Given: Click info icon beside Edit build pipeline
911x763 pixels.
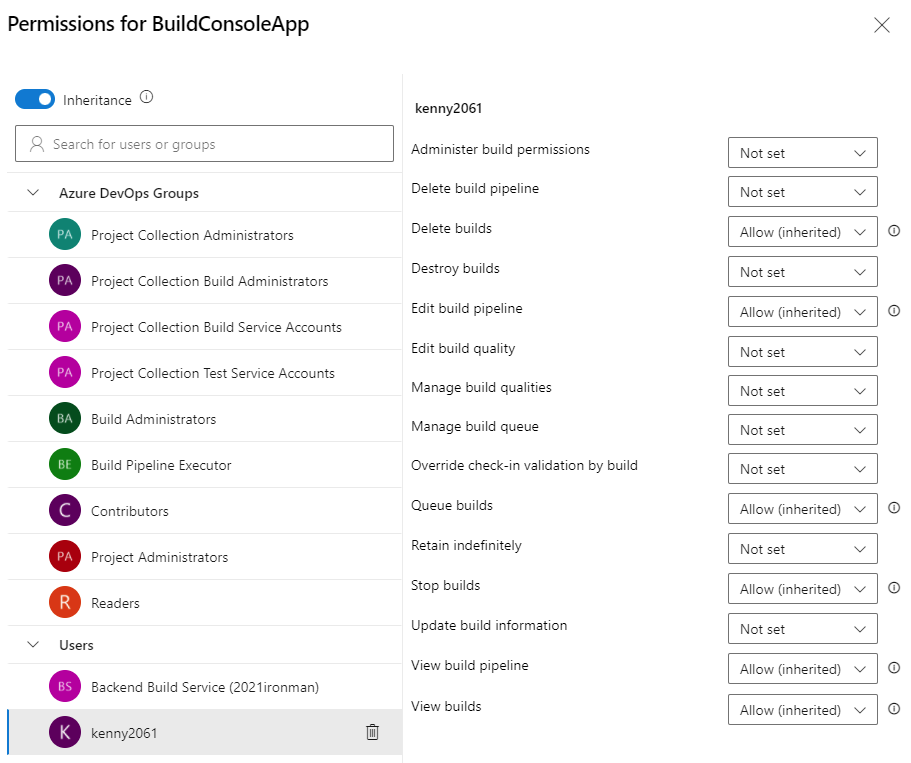Looking at the screenshot, I should pos(894,311).
